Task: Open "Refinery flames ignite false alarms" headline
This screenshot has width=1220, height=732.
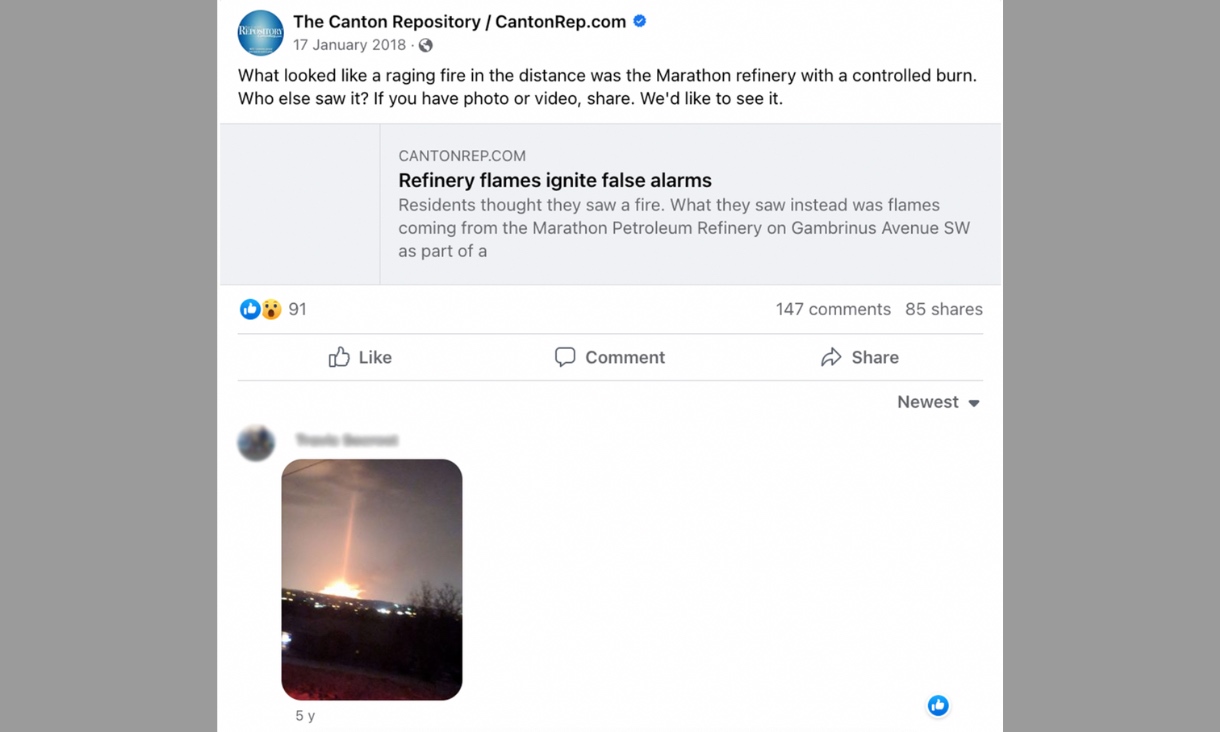Action: 555,180
